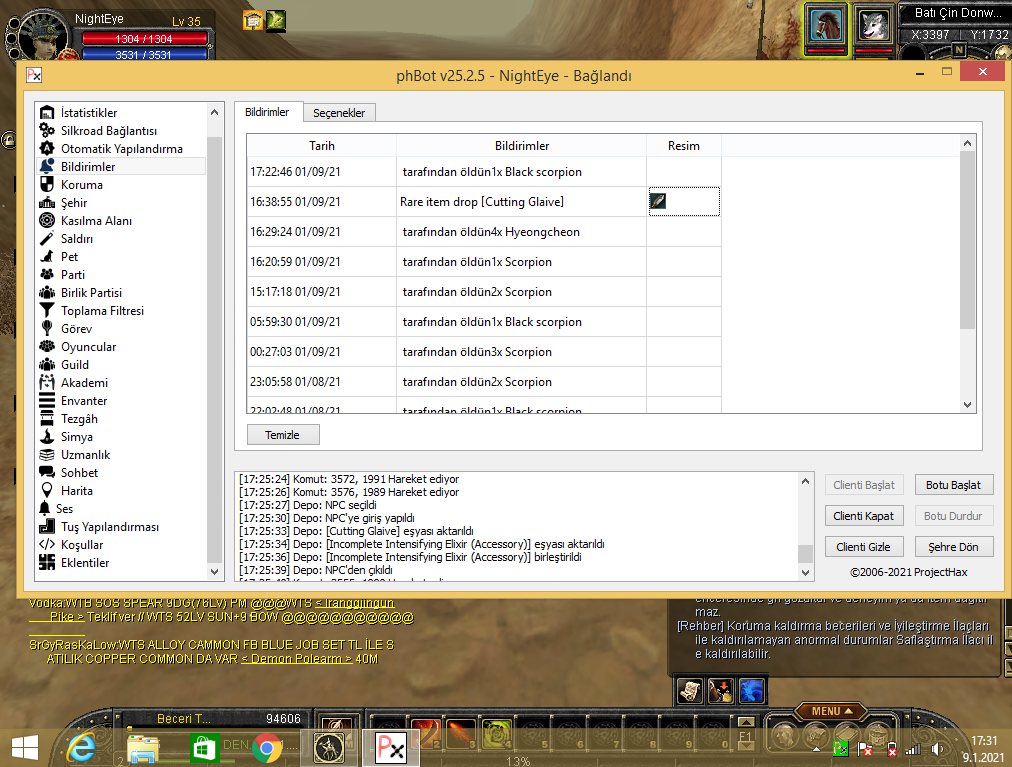The height and width of the screenshot is (767, 1012).
Task: Expand the game MENU button
Action: pos(826,711)
